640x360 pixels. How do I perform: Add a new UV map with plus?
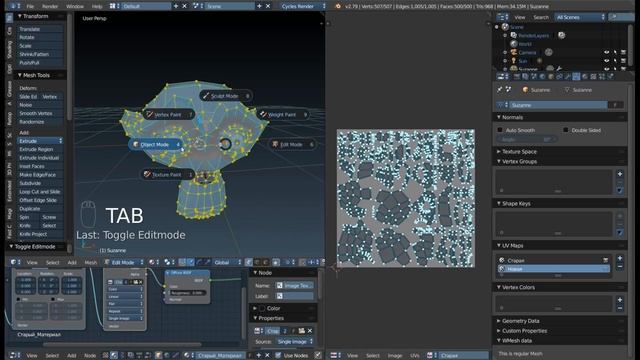(x=620, y=258)
